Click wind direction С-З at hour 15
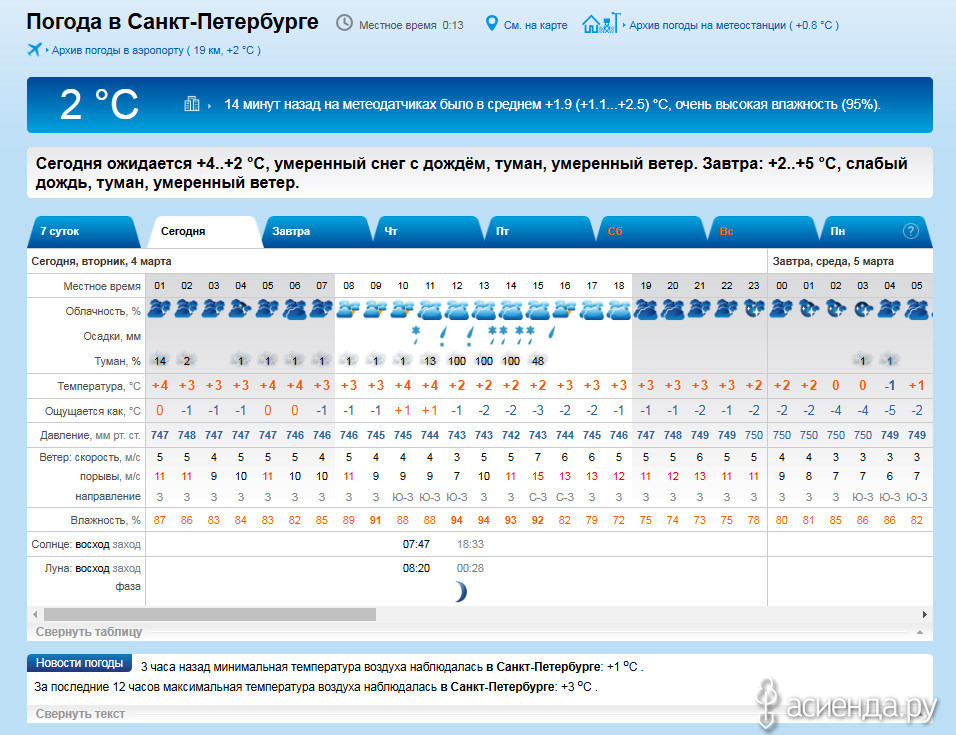The image size is (956, 735). click(538, 497)
